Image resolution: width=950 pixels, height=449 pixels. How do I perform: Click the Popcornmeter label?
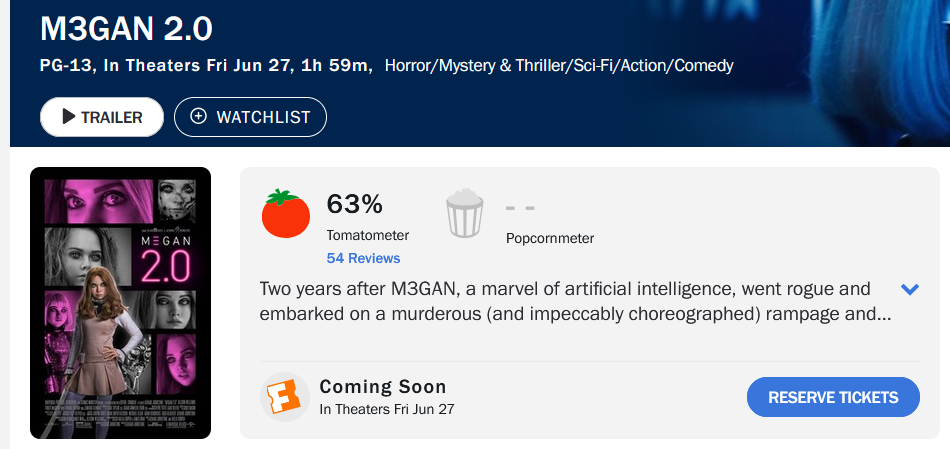[550, 238]
